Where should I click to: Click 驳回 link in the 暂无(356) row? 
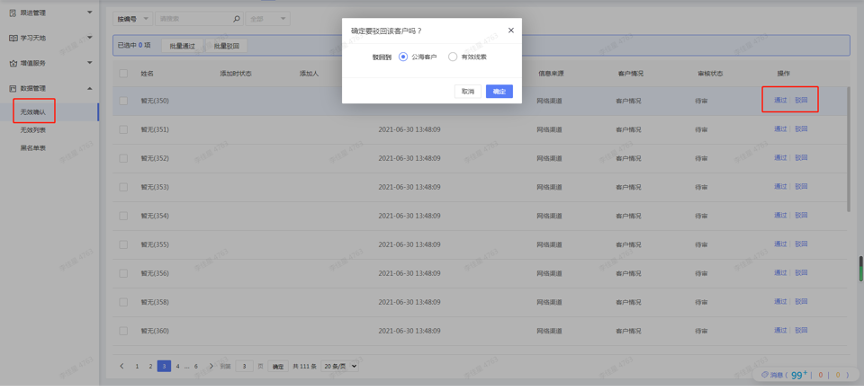coord(801,273)
